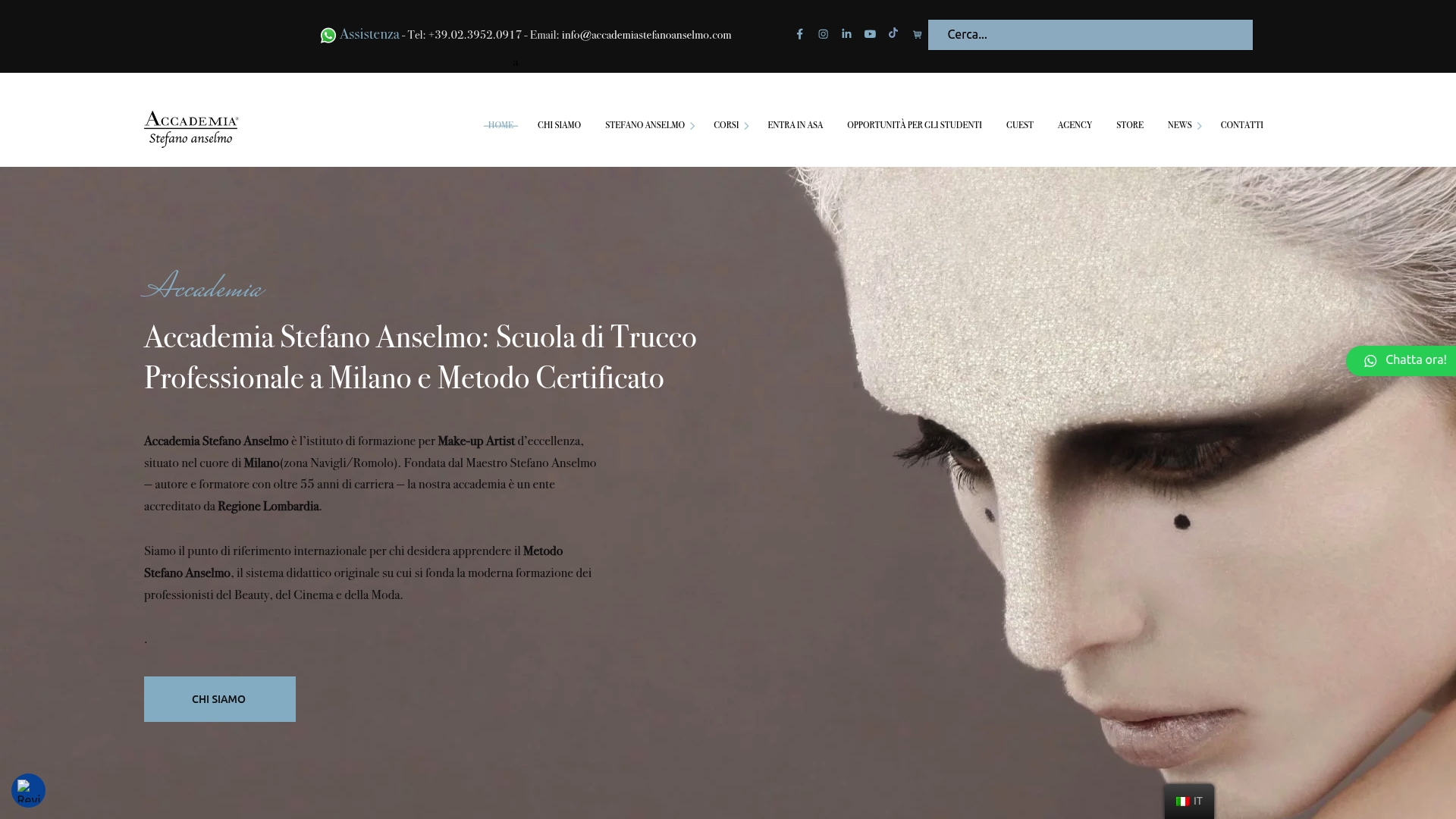
Task: Open the Chi Siamo menu item
Action: 559,125
